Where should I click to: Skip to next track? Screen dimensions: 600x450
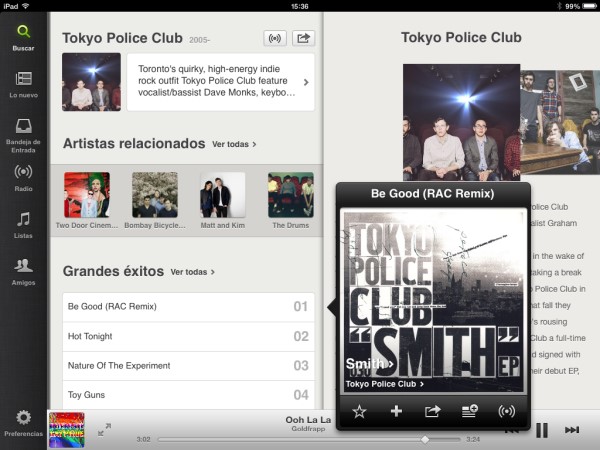coord(572,430)
